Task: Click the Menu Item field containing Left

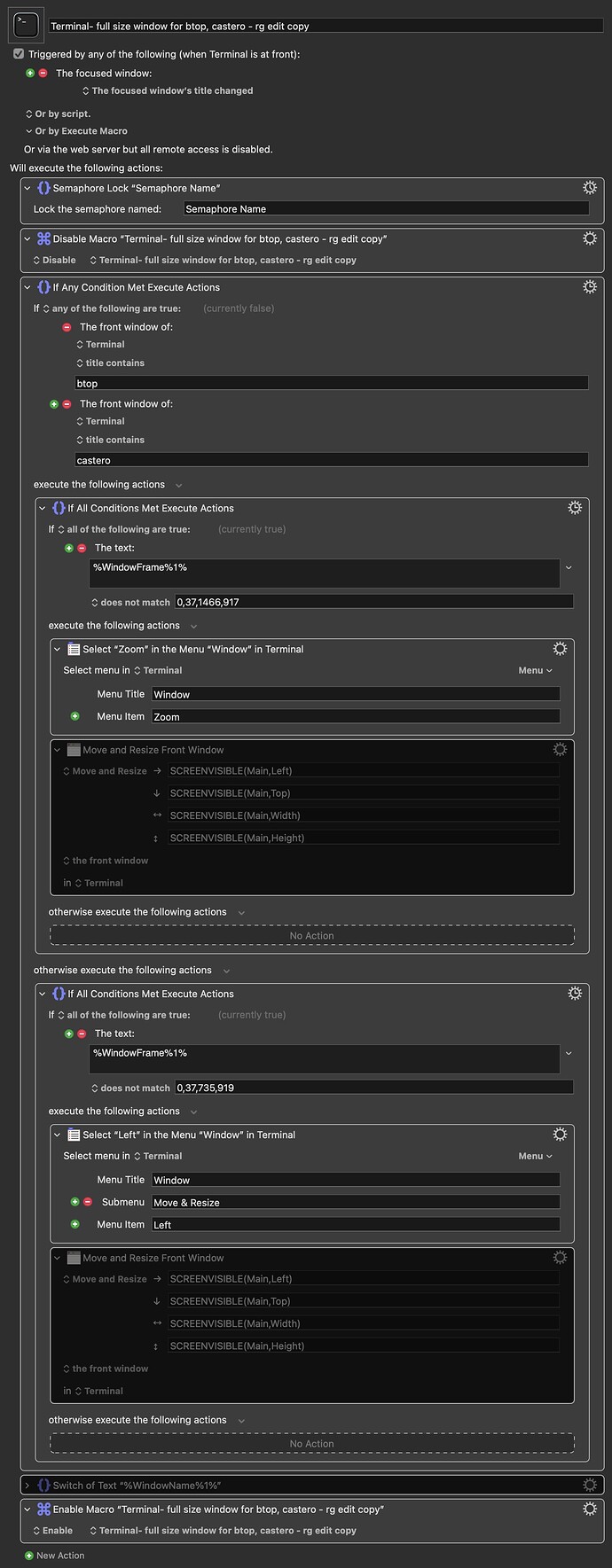Action: (356, 1224)
